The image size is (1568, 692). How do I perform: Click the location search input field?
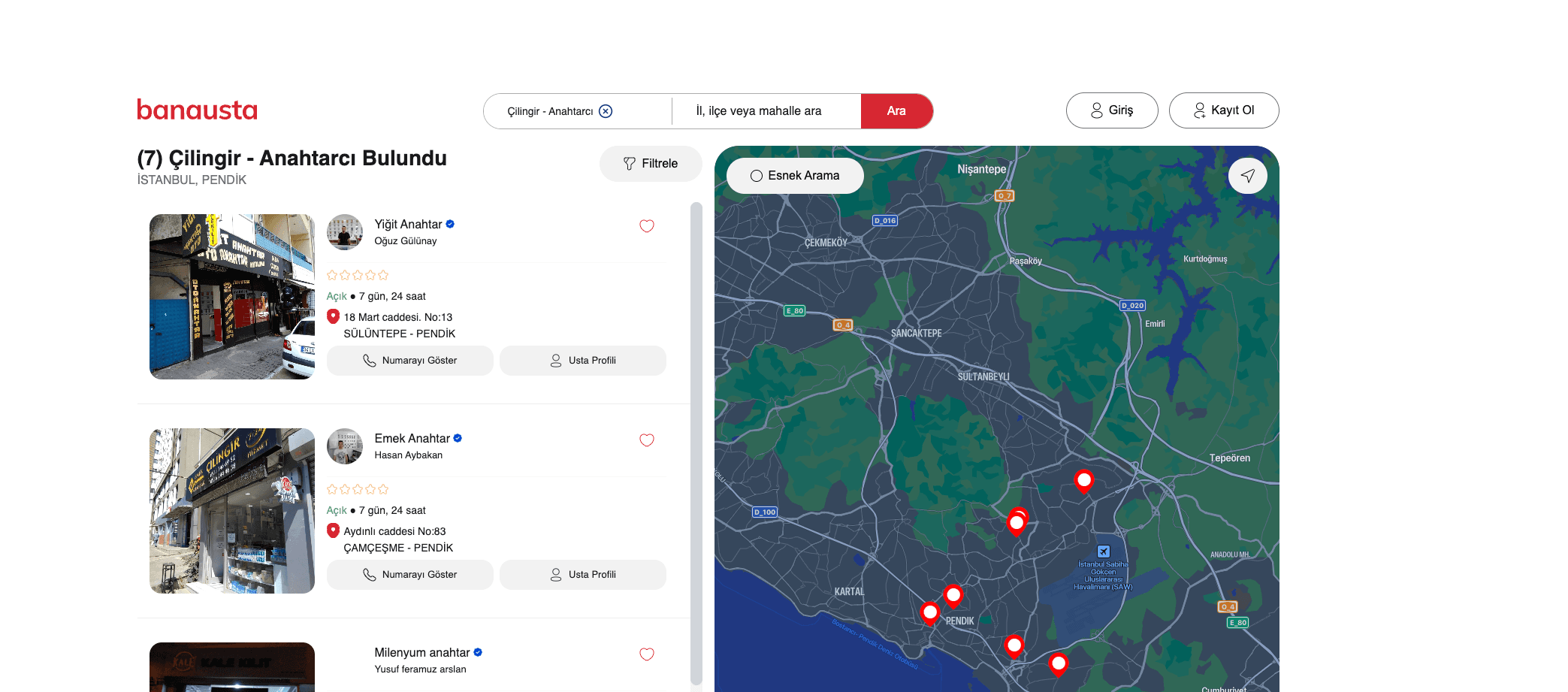pyautogui.click(x=766, y=111)
